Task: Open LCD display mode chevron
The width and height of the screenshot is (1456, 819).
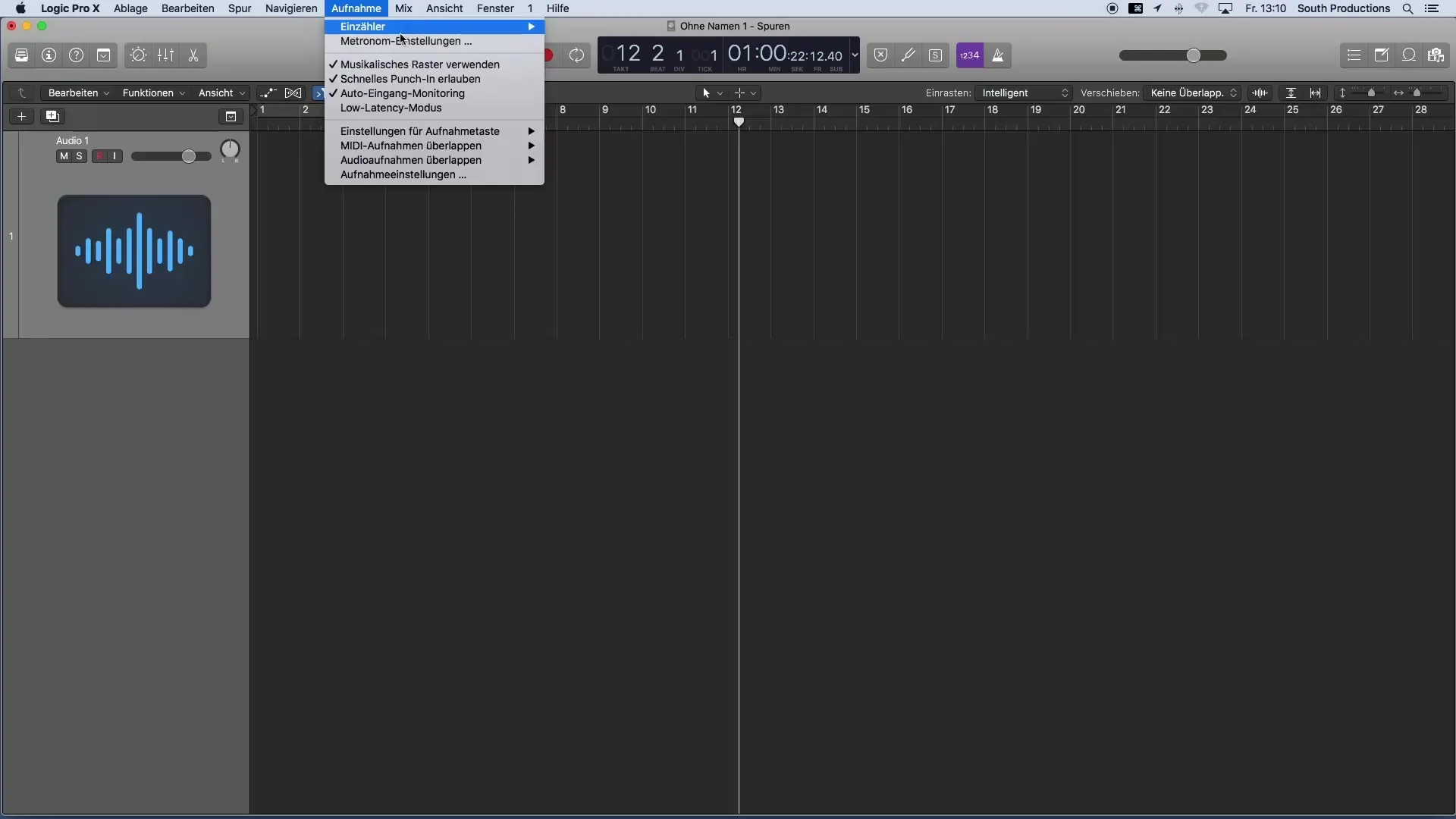Action: coord(855,55)
